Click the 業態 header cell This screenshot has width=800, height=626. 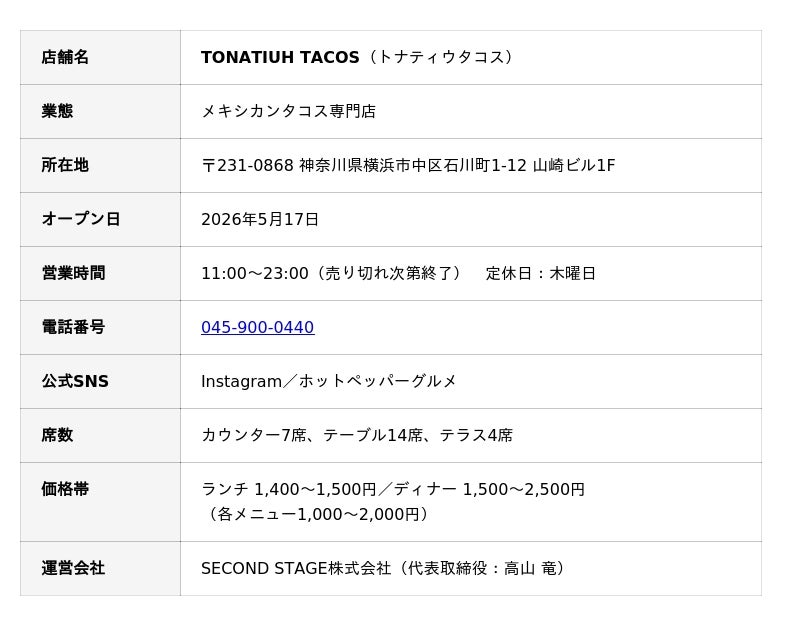(x=101, y=112)
